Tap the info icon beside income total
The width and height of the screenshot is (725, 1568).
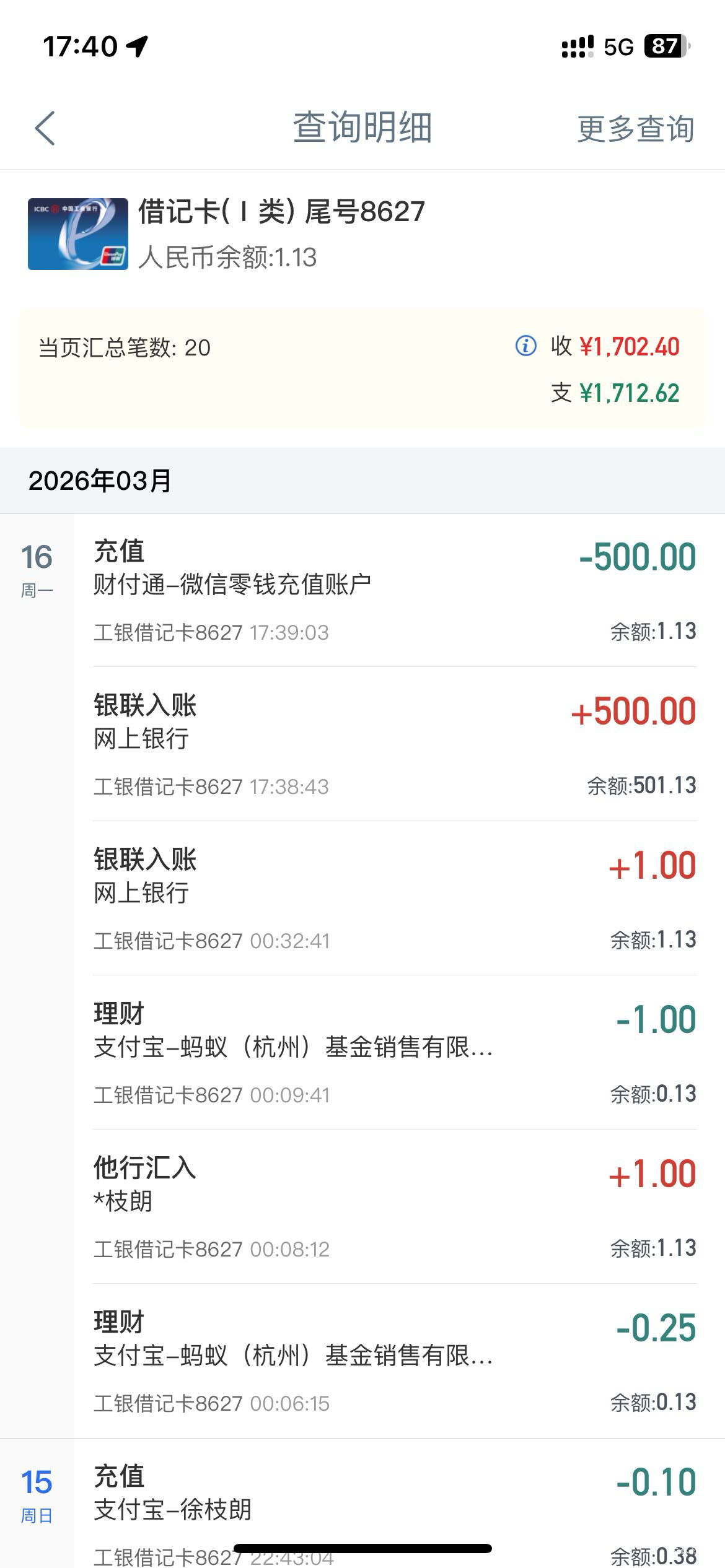point(525,346)
